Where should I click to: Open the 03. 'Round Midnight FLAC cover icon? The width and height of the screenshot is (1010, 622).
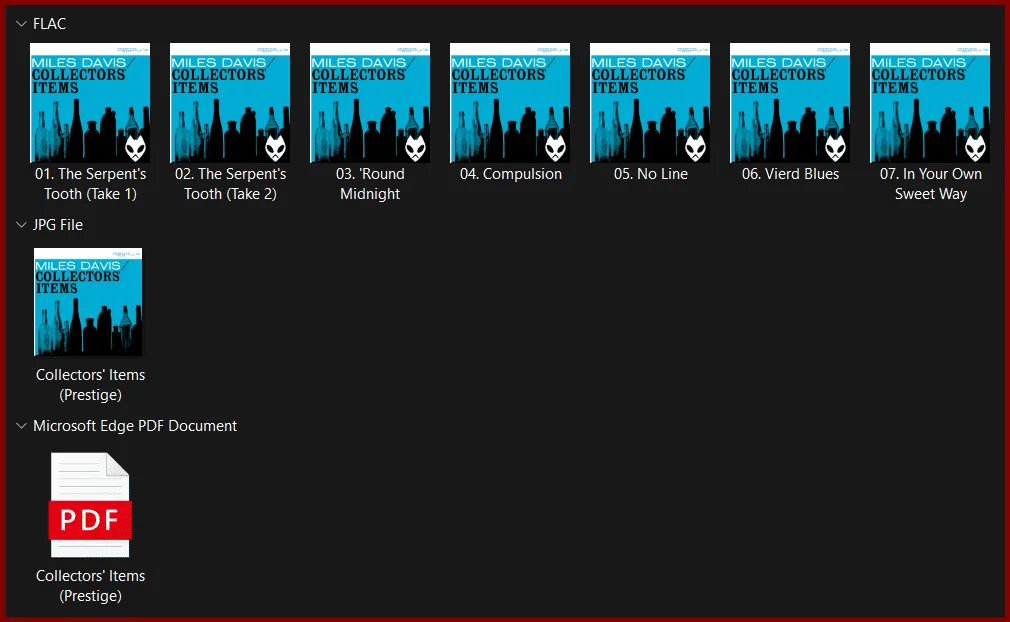pos(370,103)
